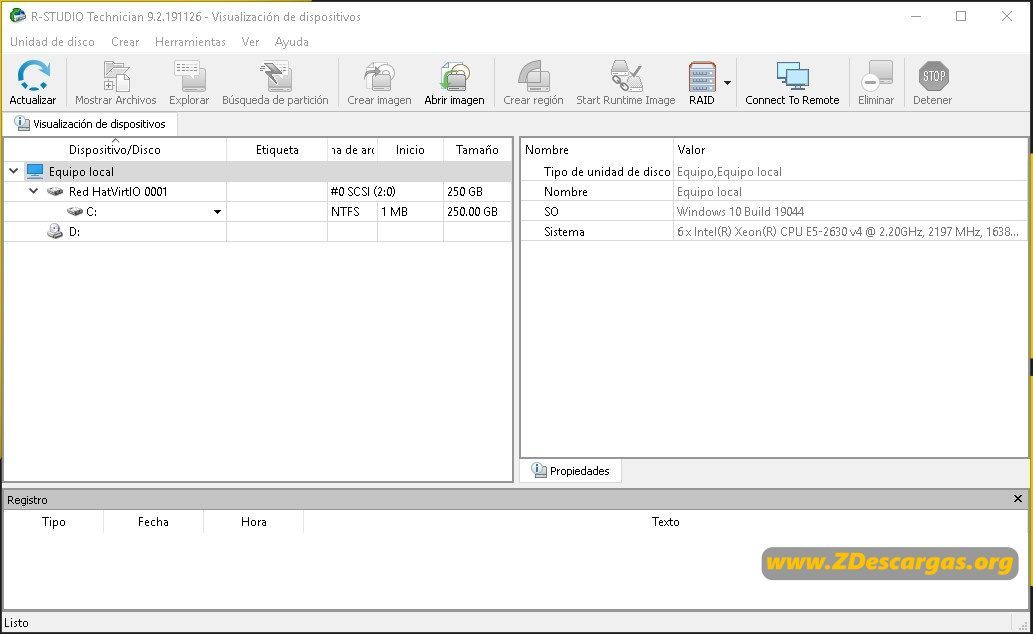Click the Texto log column header

click(665, 522)
